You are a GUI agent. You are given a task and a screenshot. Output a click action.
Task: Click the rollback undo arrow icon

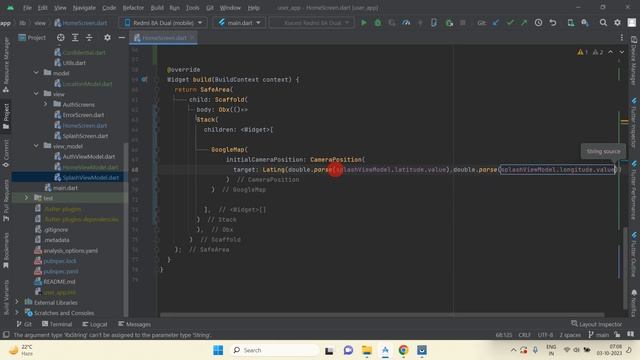pyautogui.click(x=553, y=23)
